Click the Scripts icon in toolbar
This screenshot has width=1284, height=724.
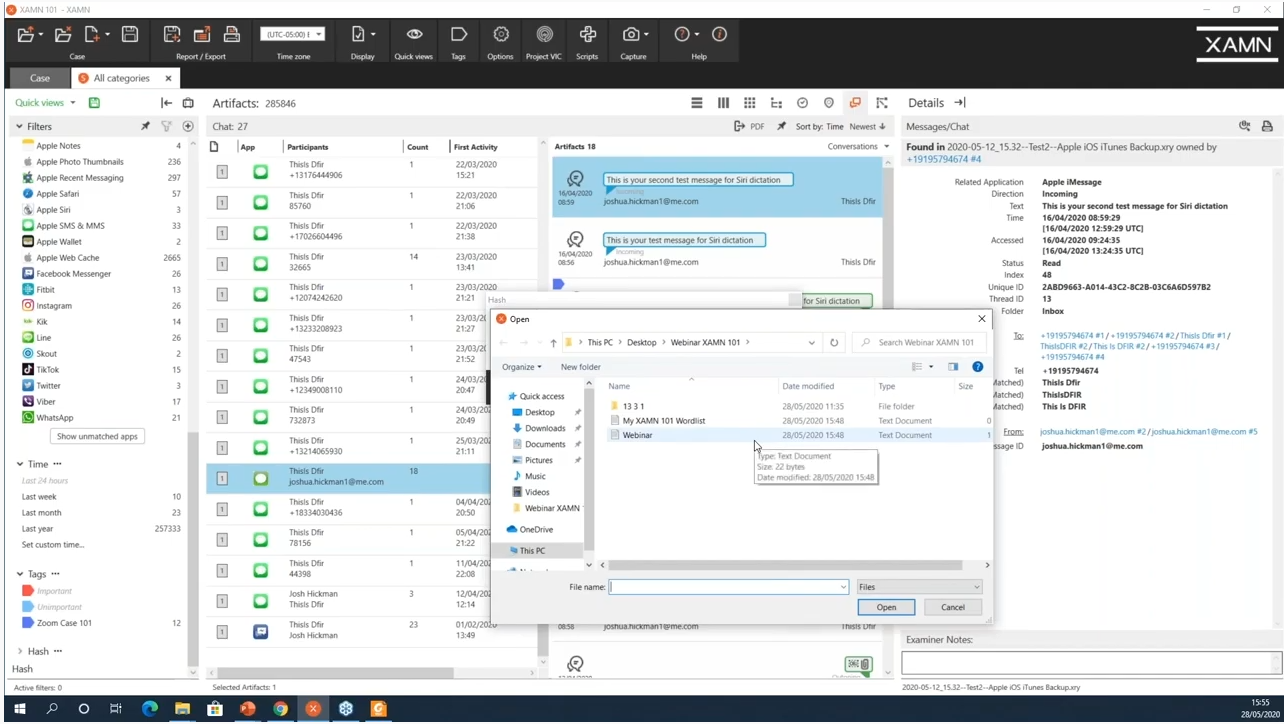(587, 35)
